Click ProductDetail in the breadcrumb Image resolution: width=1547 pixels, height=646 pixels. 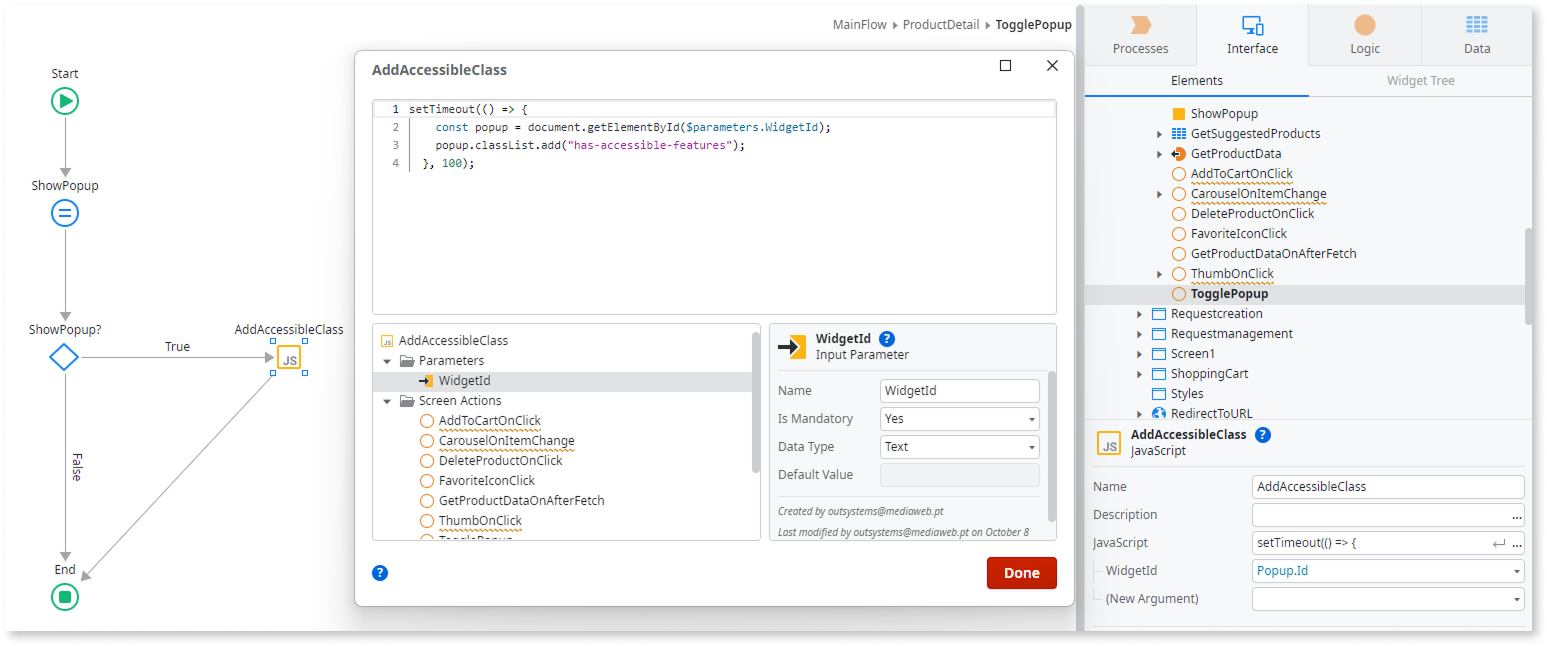coord(940,25)
